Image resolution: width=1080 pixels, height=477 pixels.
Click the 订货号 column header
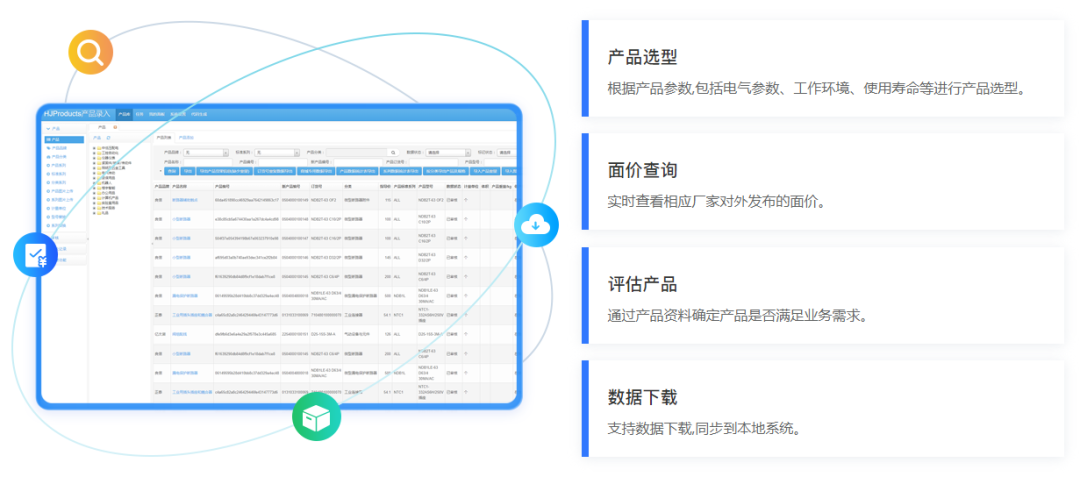316,187
